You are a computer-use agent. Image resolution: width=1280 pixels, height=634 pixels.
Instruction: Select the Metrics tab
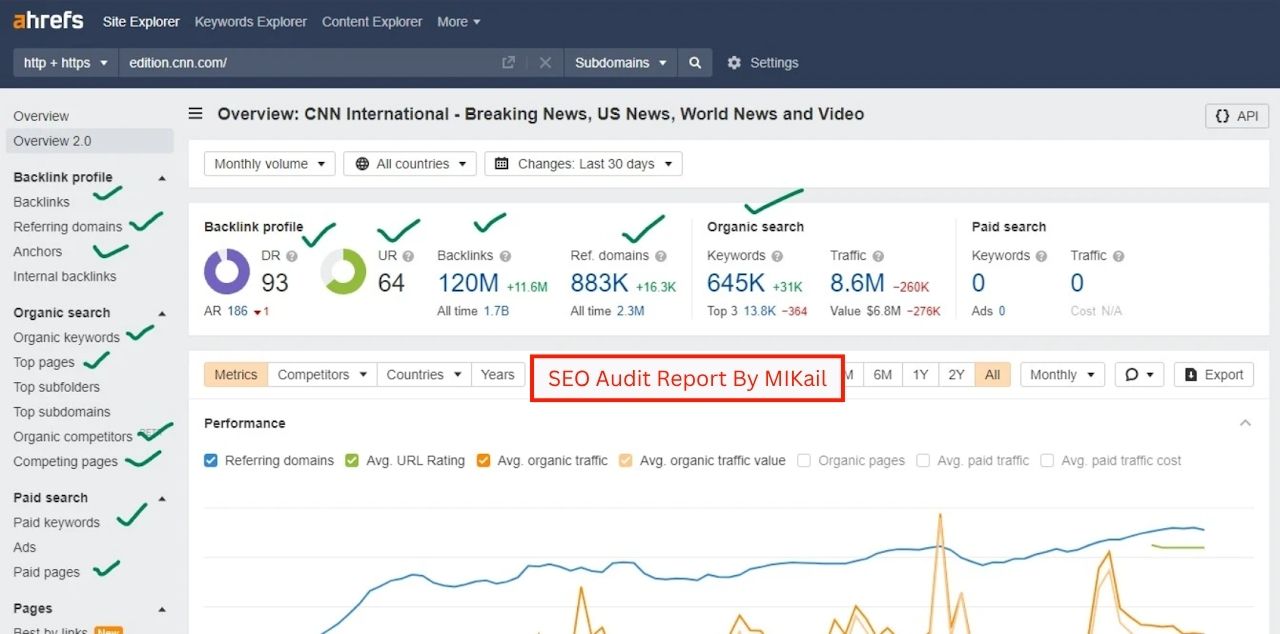click(x=236, y=375)
